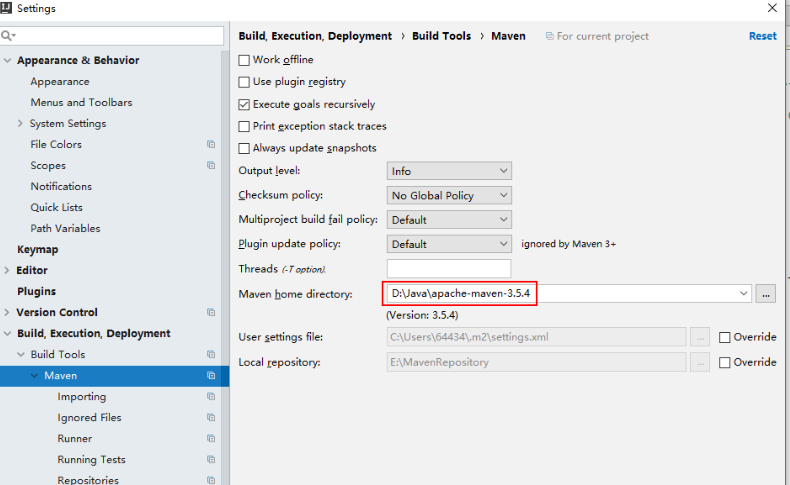
Task: Click the Threads input field
Action: coord(449,268)
